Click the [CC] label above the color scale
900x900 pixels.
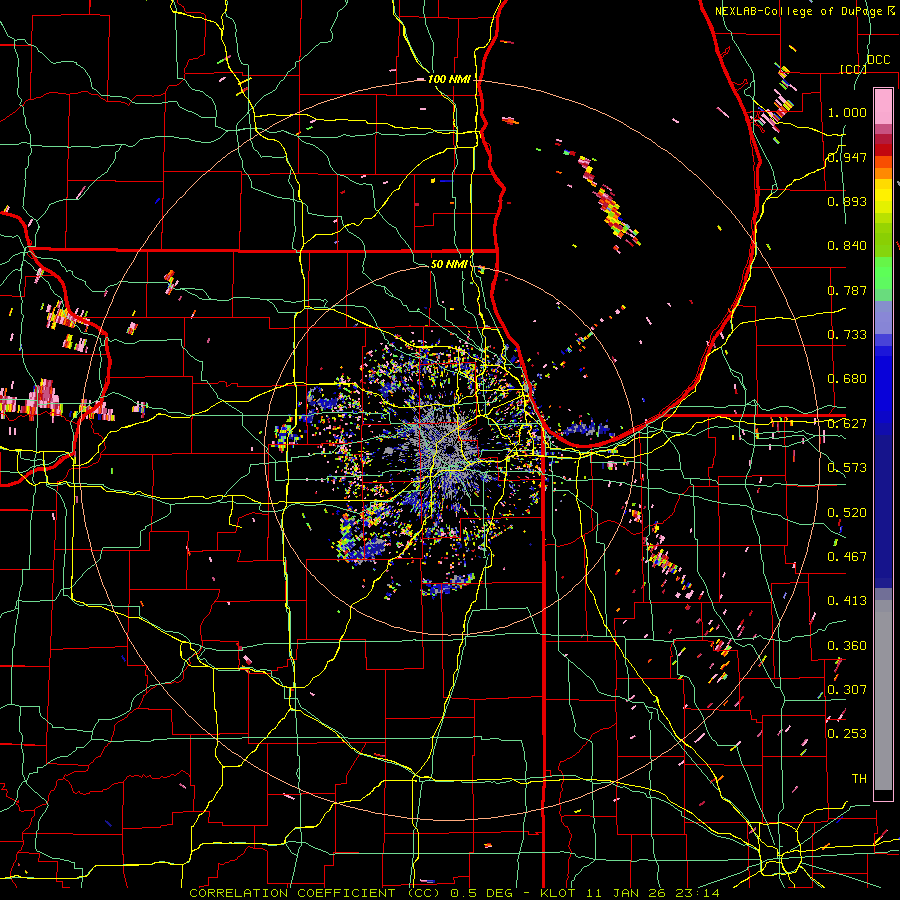point(854,69)
